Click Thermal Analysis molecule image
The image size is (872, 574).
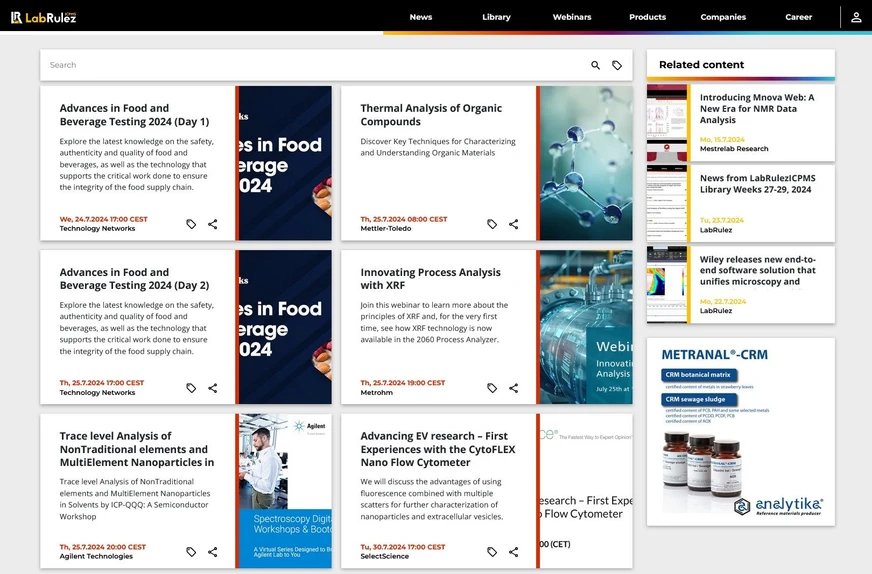click(x=586, y=163)
